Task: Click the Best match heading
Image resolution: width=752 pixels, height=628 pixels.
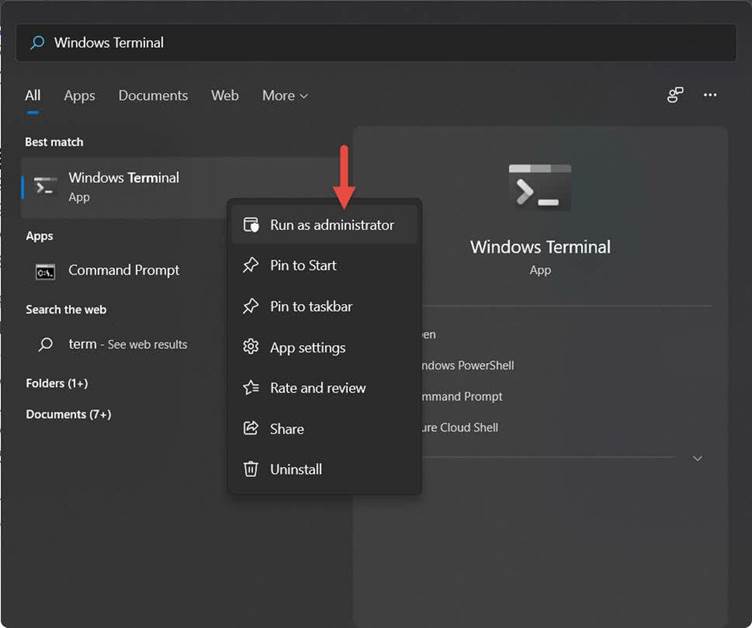Action: click(x=54, y=142)
